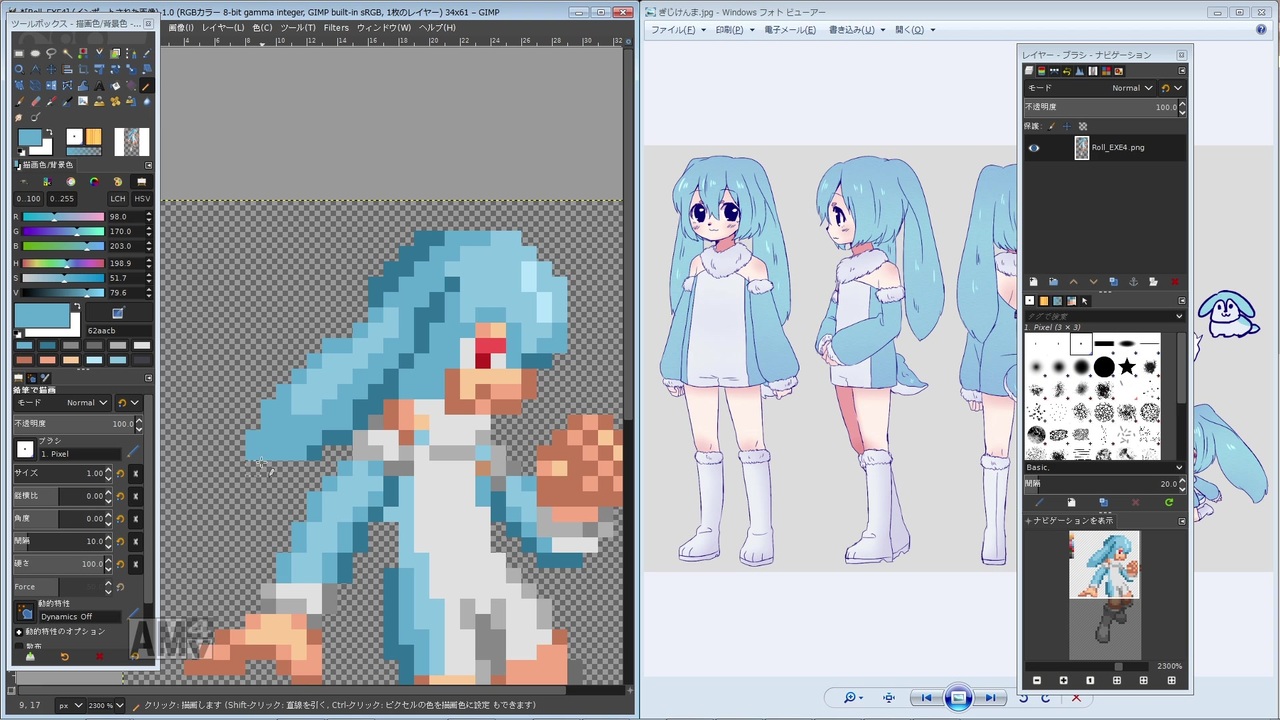Click the Windows Photo Viewer help icon

point(1262,30)
